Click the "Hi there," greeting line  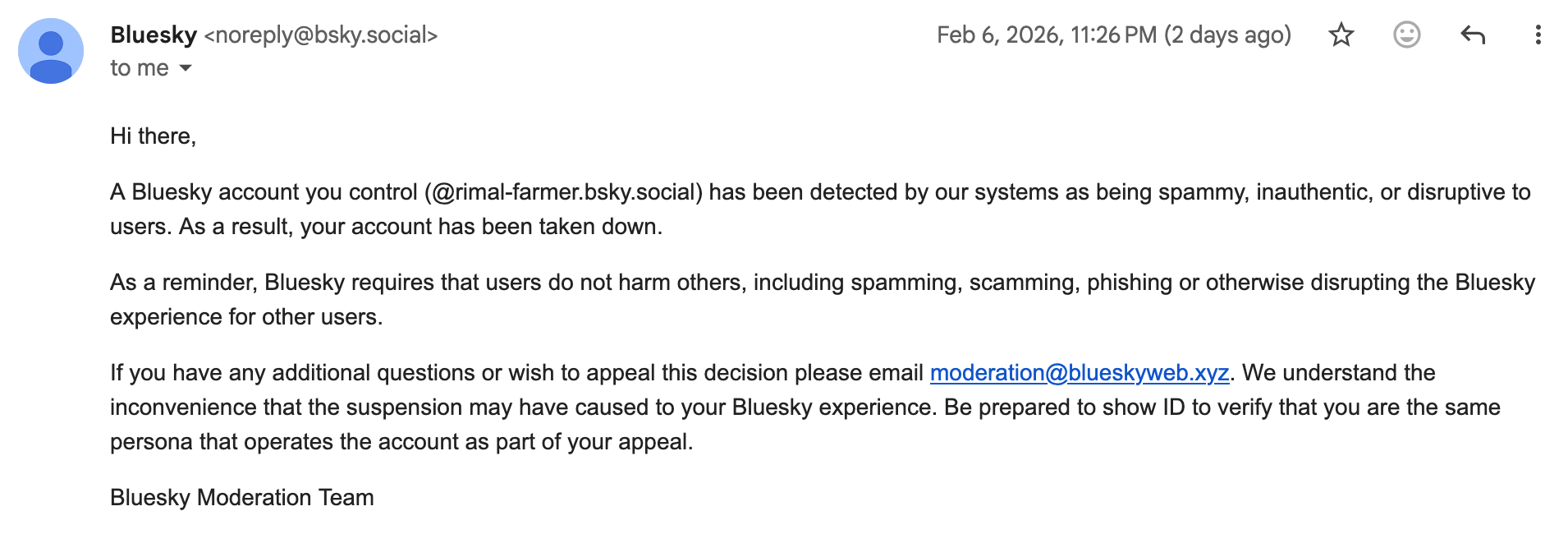(154, 136)
